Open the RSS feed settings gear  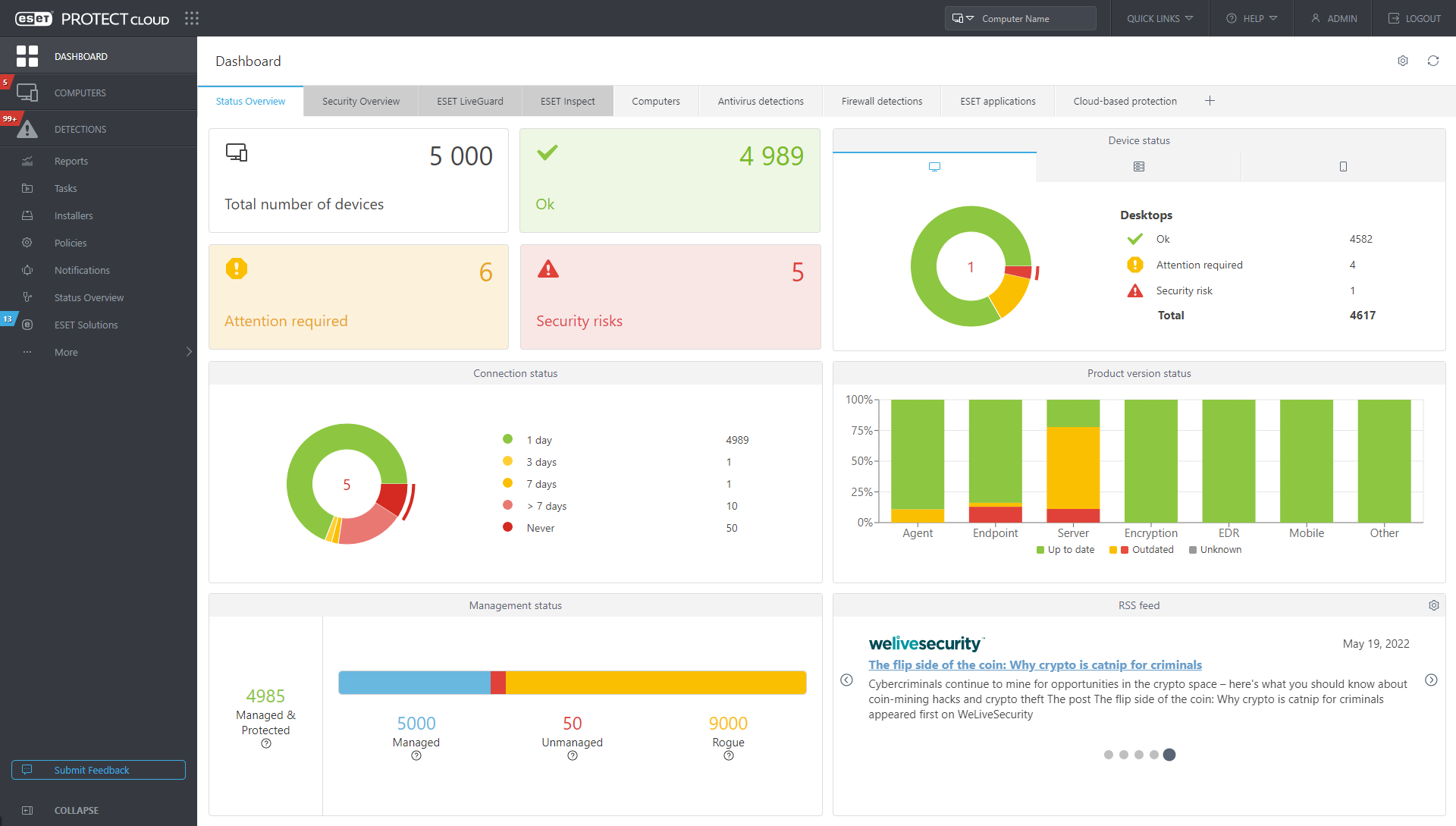1434,605
